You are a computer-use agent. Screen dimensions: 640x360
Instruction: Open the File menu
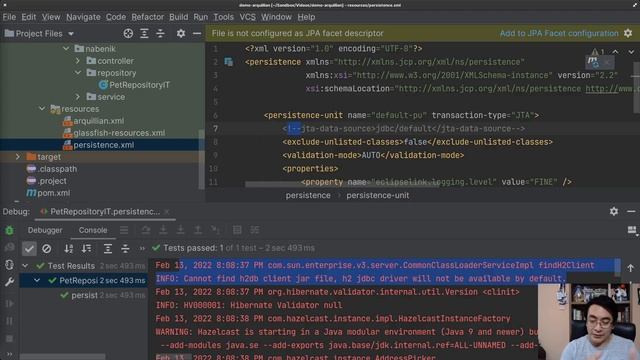coord(9,17)
